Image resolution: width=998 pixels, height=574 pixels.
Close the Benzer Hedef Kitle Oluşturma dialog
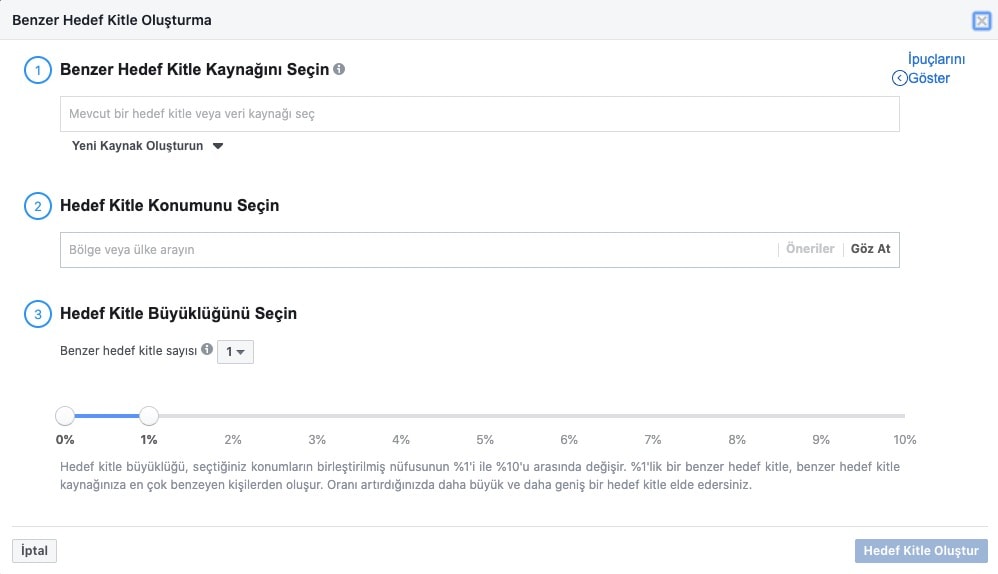pos(981,21)
